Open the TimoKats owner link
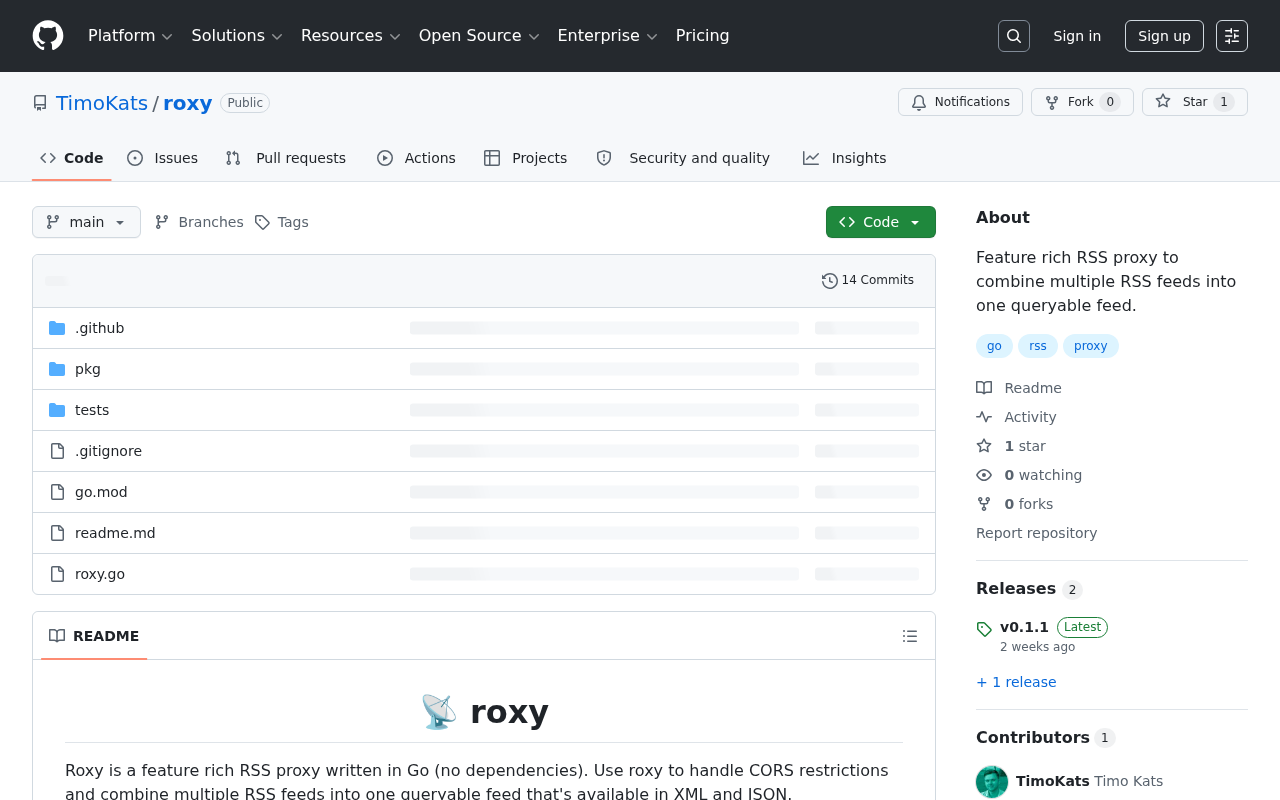This screenshot has height=800, width=1280. tap(102, 103)
